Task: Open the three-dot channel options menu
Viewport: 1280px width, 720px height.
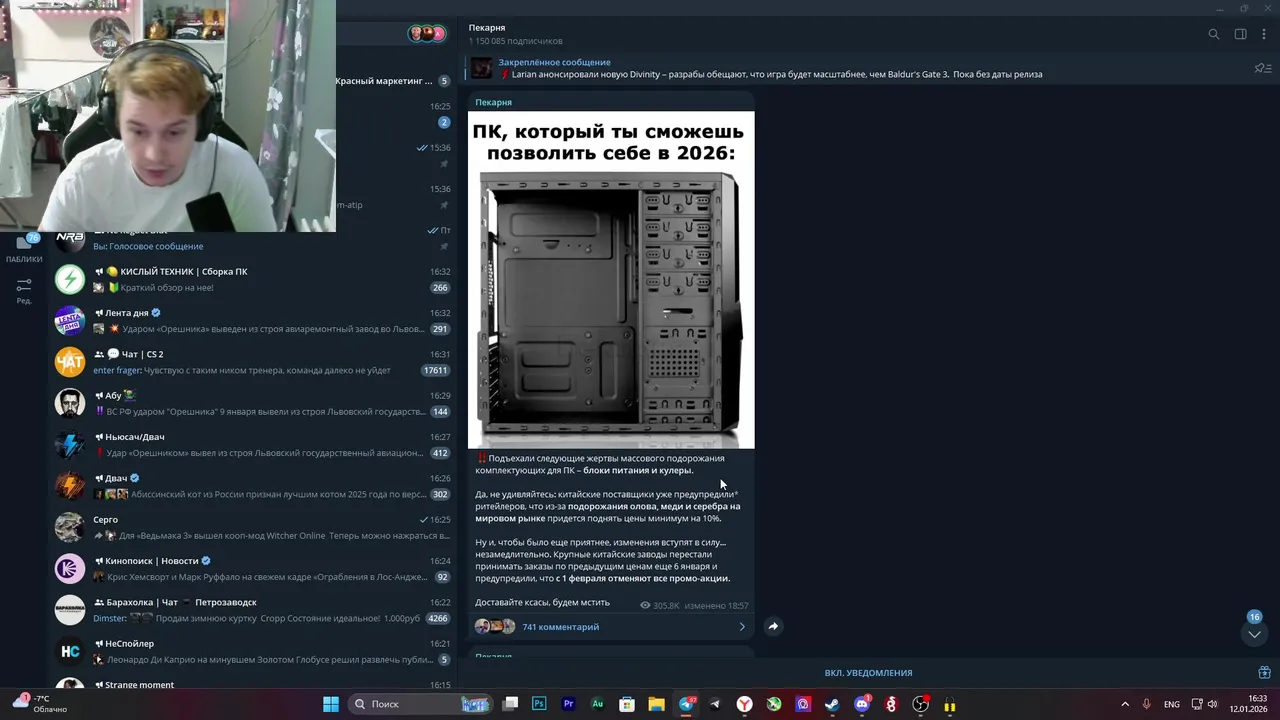Action: (x=1264, y=34)
